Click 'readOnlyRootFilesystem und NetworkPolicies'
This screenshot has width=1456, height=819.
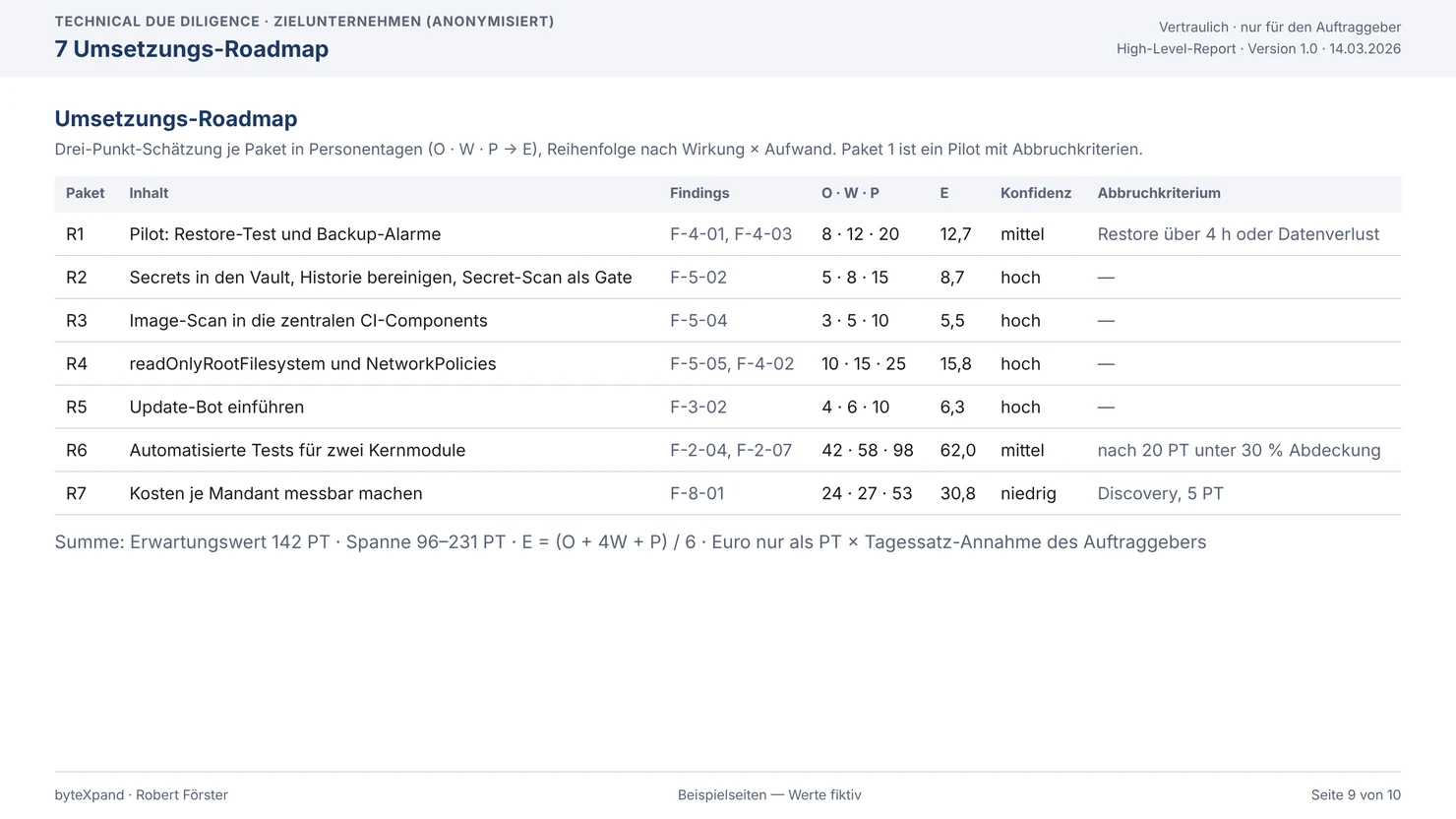[x=313, y=364]
